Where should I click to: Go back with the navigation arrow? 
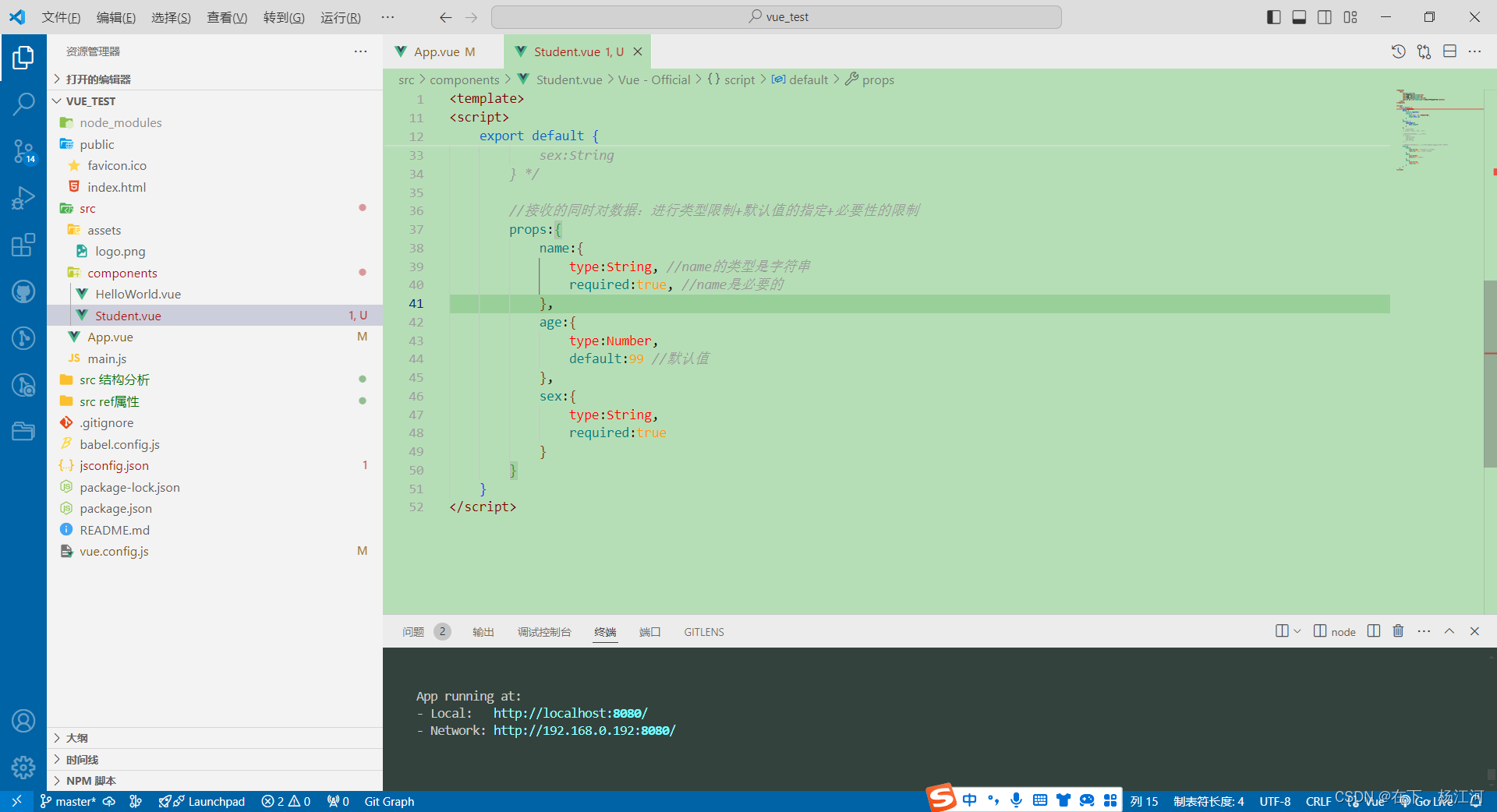445,17
